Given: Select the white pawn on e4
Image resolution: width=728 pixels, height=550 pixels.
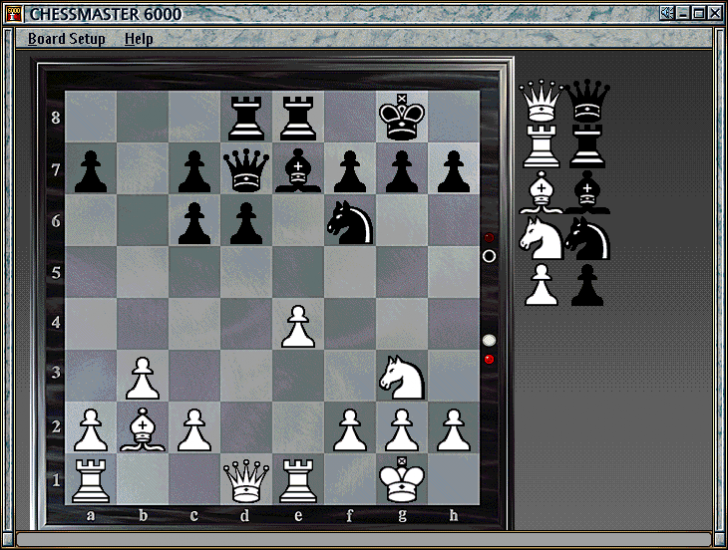Looking at the screenshot, I should (x=298, y=326).
